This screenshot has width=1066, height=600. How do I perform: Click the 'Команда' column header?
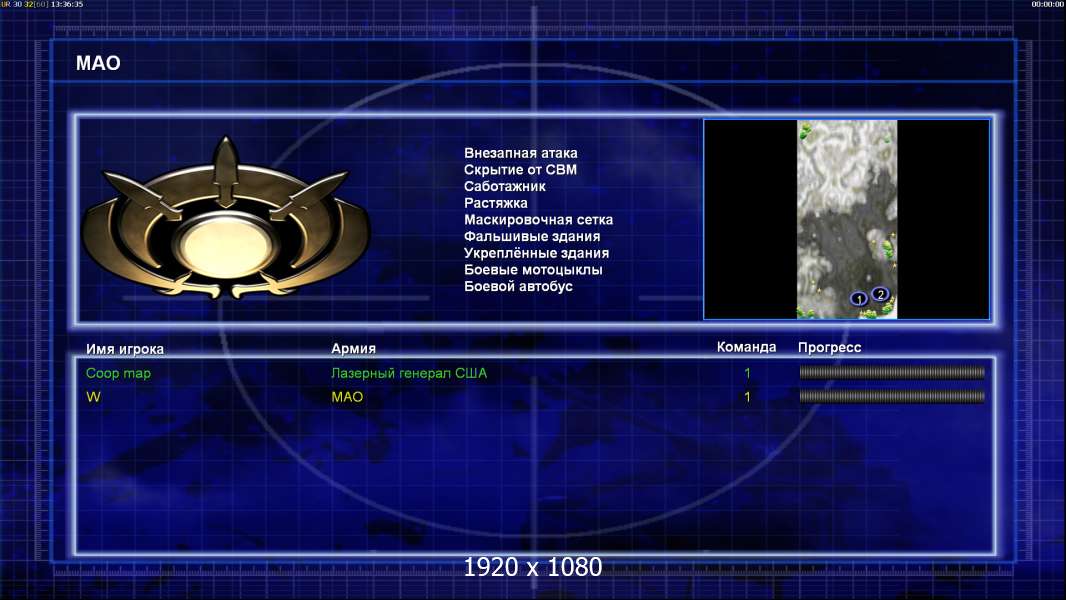coord(746,347)
